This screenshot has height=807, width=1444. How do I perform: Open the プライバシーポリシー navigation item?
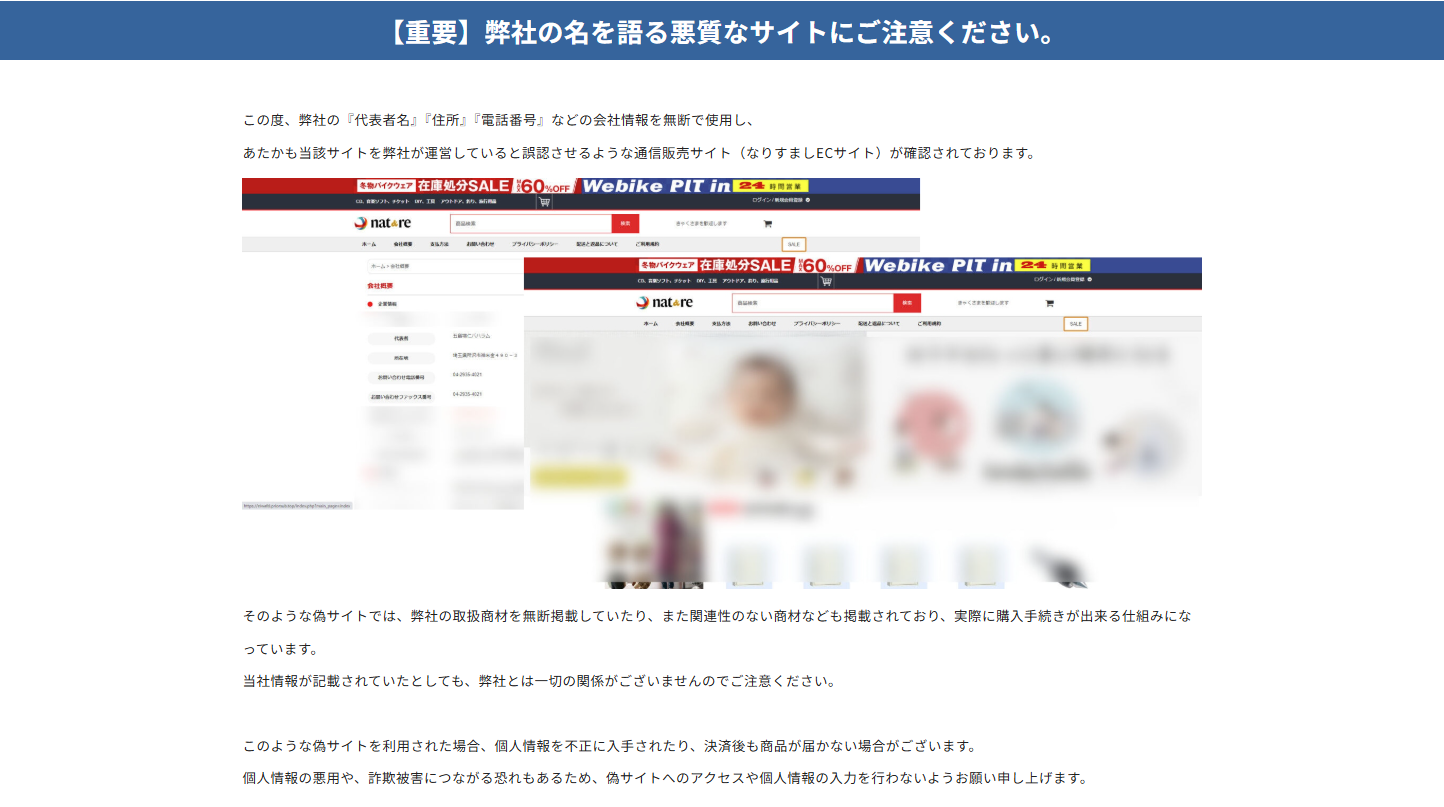pyautogui.click(x=535, y=243)
